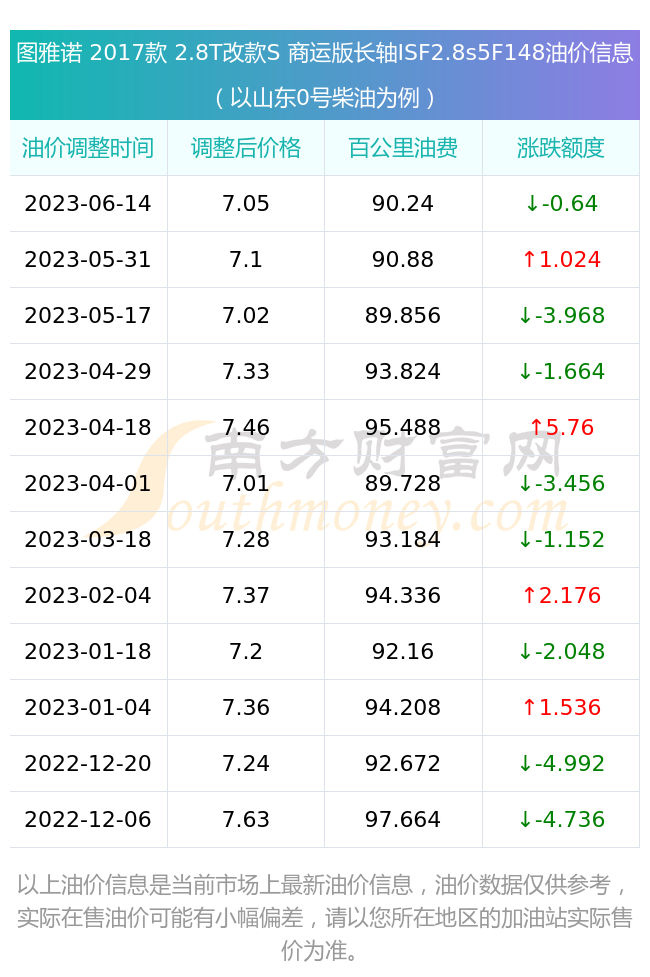Click fuel cost value 93.184
This screenshot has height=977, width=650.
(x=403, y=540)
